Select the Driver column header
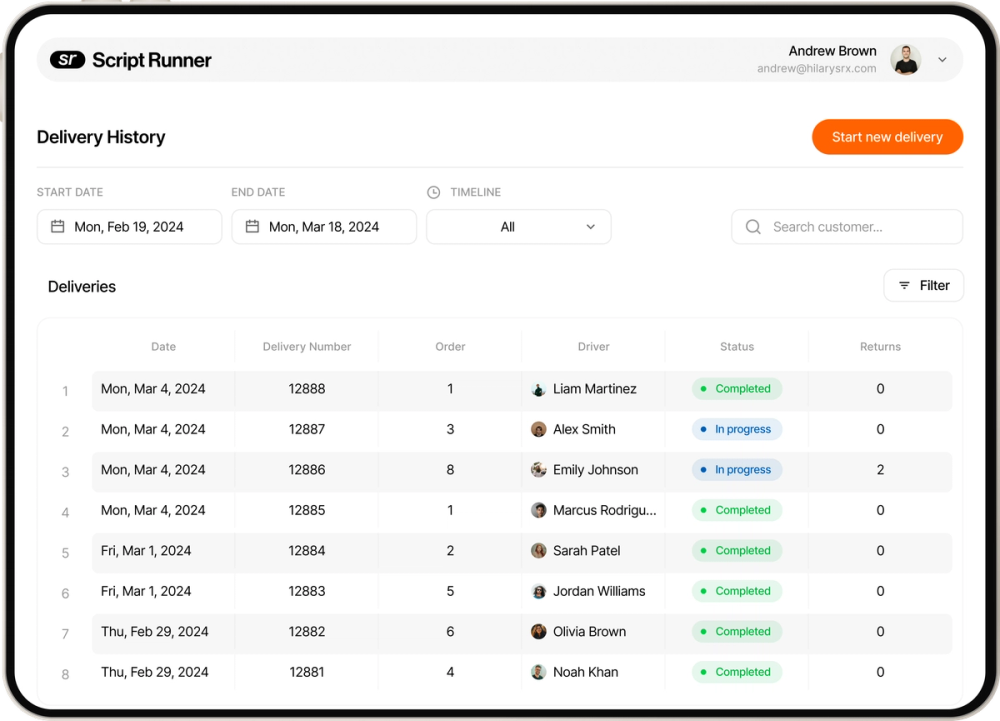1000x721 pixels. coord(593,346)
